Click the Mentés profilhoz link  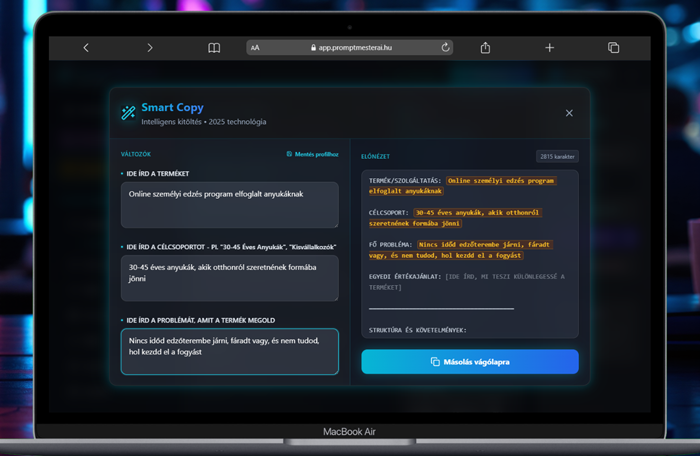[312, 155]
